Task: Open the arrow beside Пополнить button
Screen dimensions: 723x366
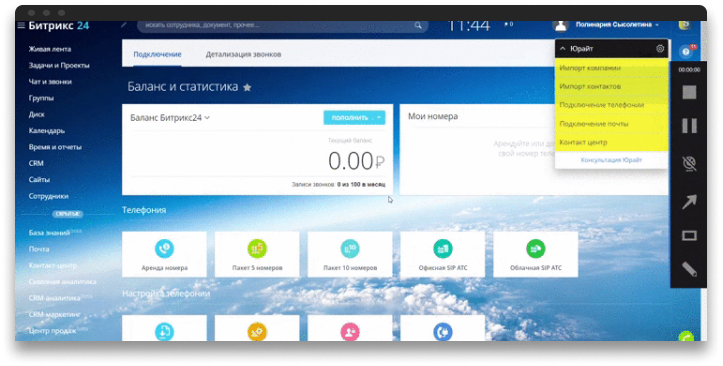Action: pyautogui.click(x=379, y=118)
